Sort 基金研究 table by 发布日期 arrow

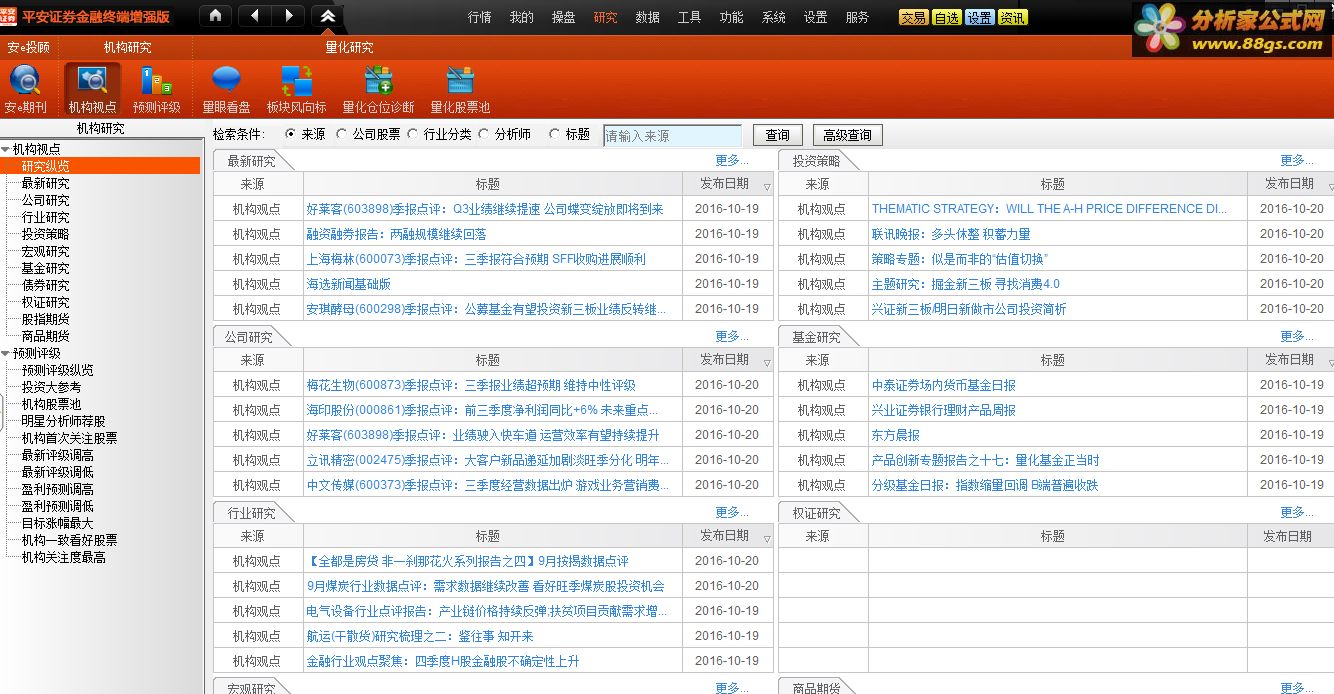1331,362
